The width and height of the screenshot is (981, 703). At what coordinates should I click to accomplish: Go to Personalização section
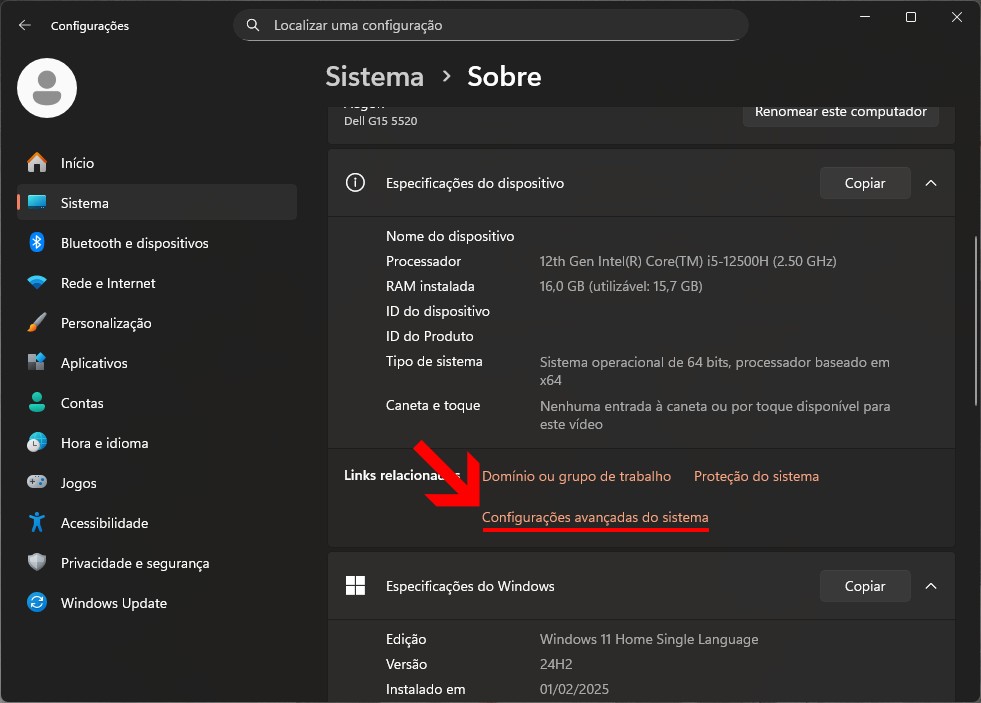[105, 323]
